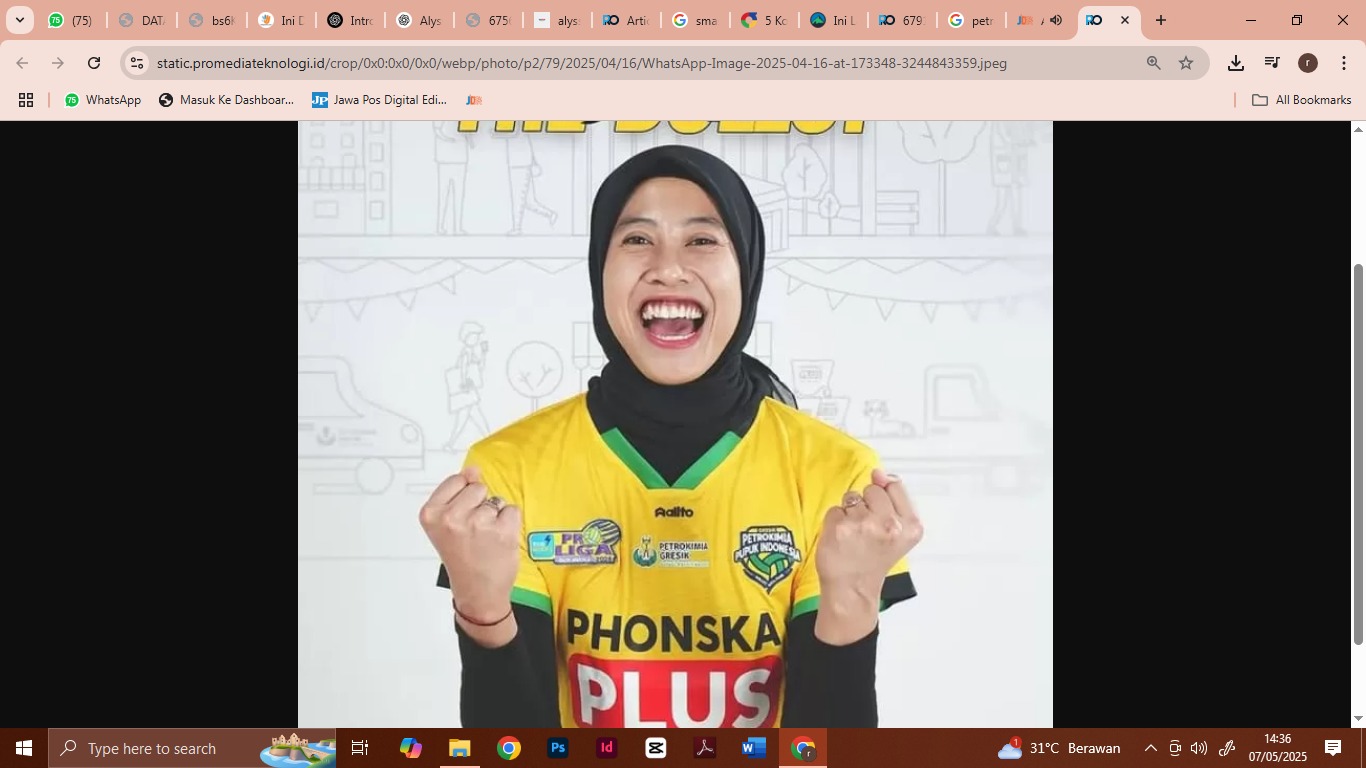Open CapCut from the taskbar

pyautogui.click(x=656, y=748)
